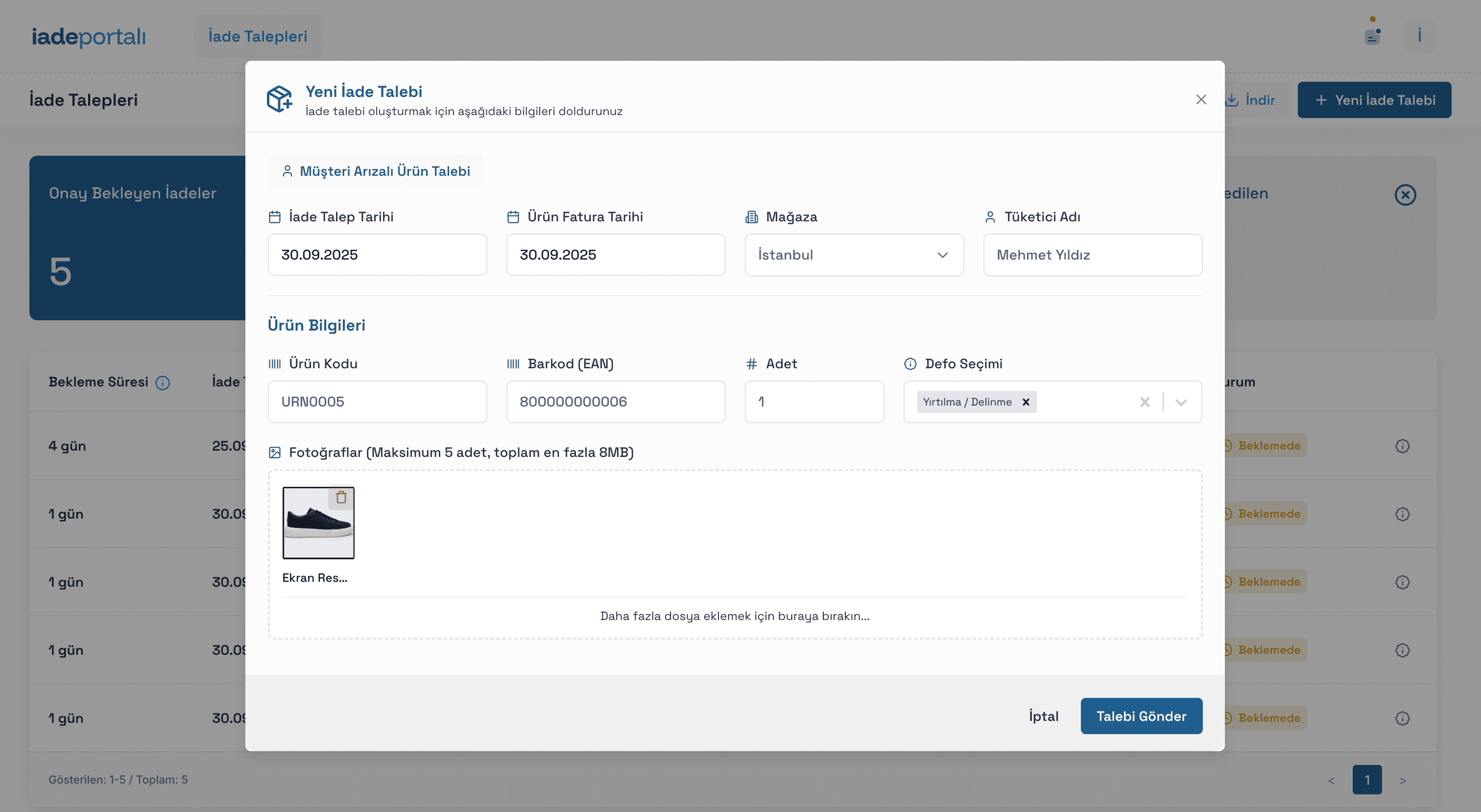
Task: Expand the Defo Seçimi dropdown arrow
Action: point(1181,402)
